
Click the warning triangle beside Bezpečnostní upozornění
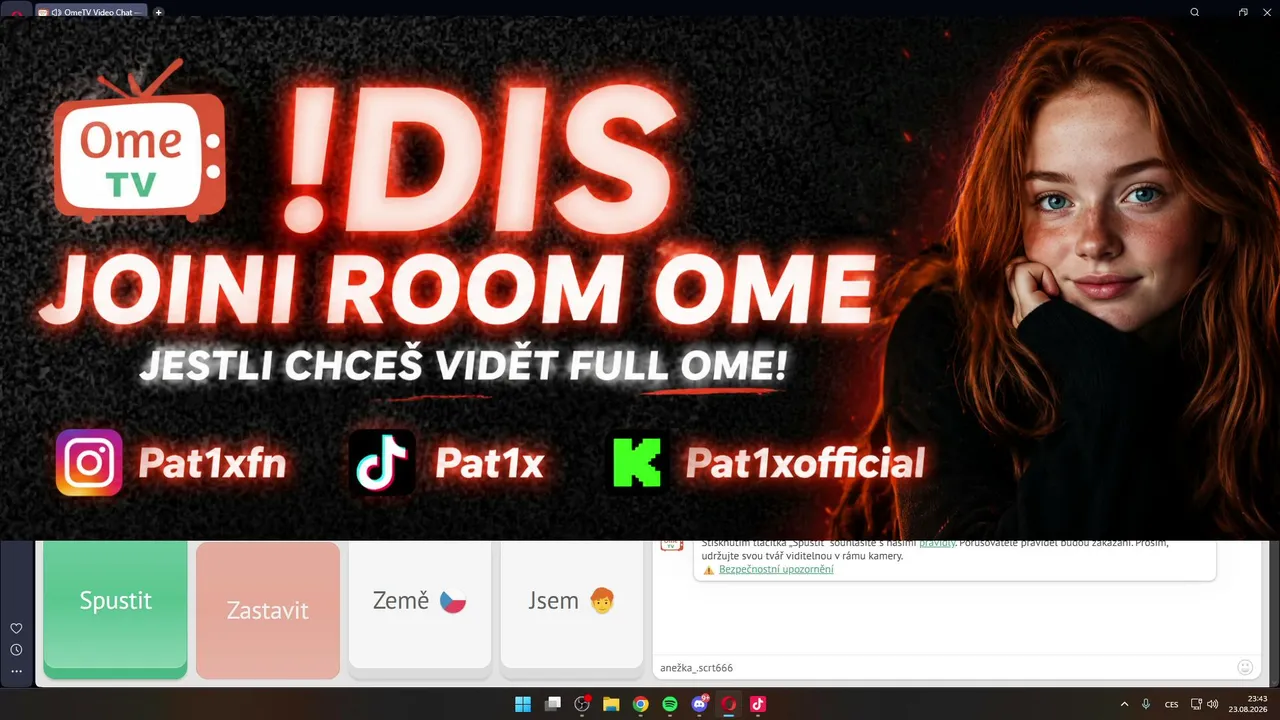pyautogui.click(x=708, y=570)
